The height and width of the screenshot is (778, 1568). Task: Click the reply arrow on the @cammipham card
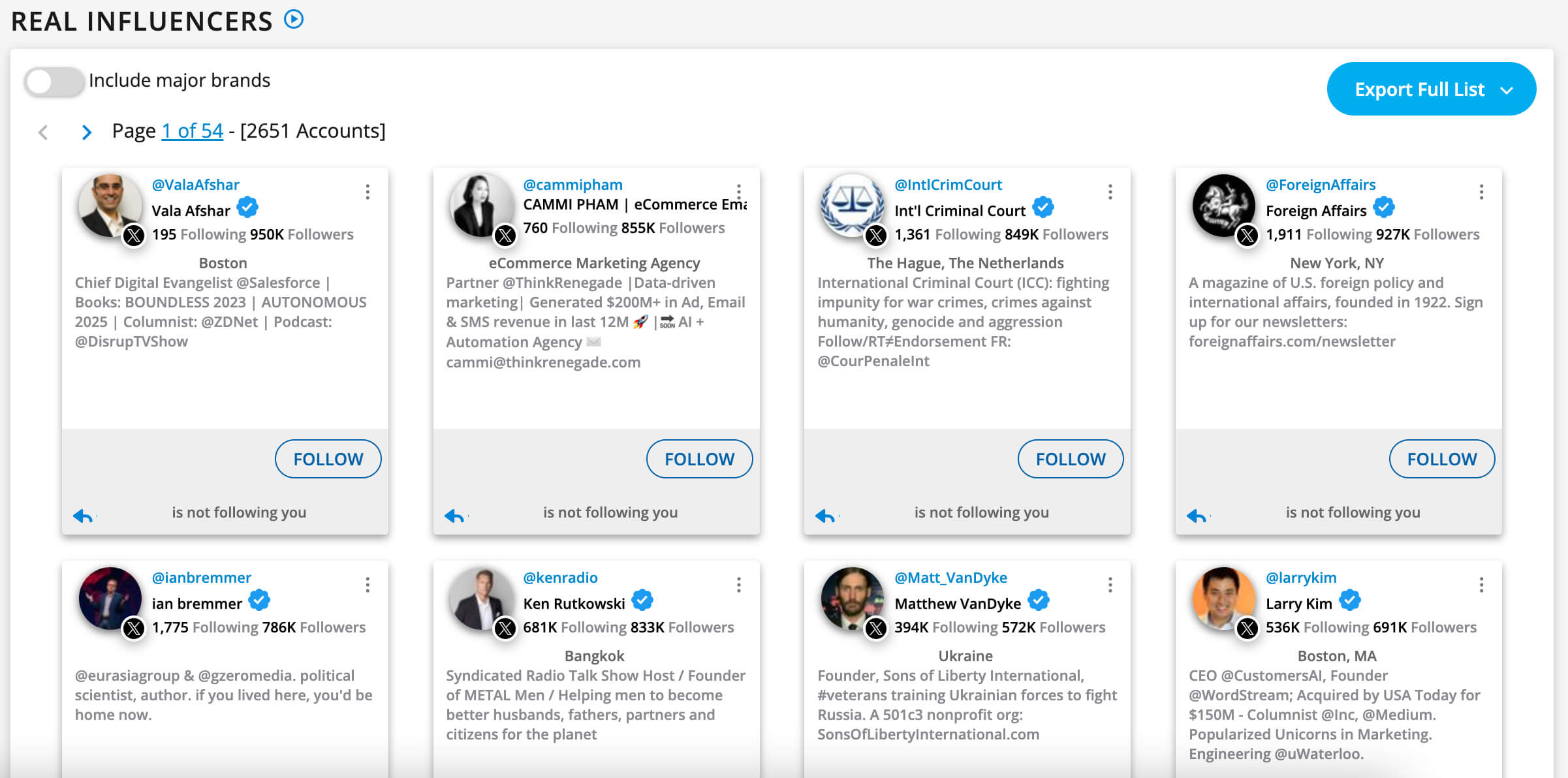455,515
